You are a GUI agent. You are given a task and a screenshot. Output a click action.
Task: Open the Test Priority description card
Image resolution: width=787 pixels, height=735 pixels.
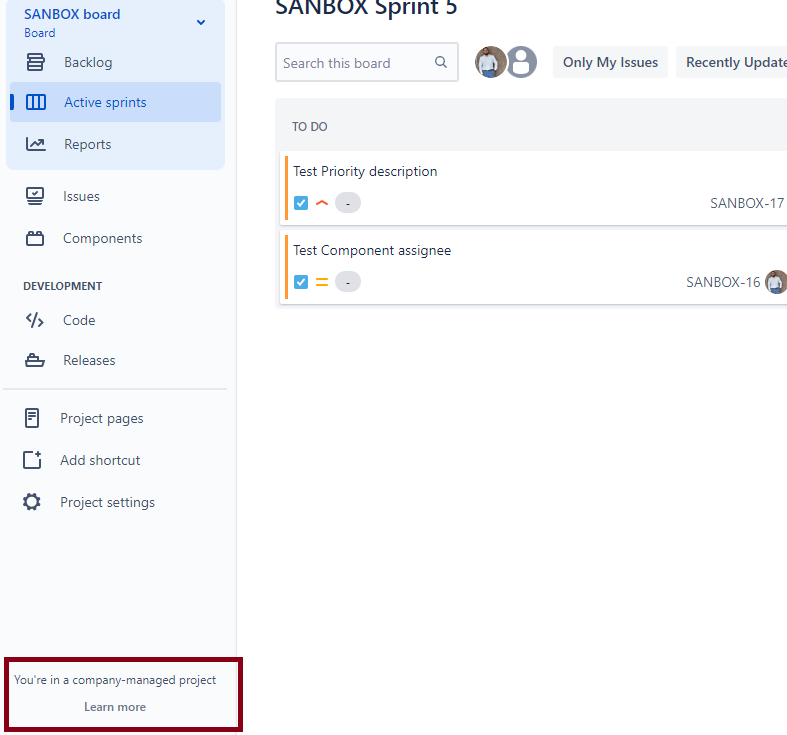coord(533,188)
